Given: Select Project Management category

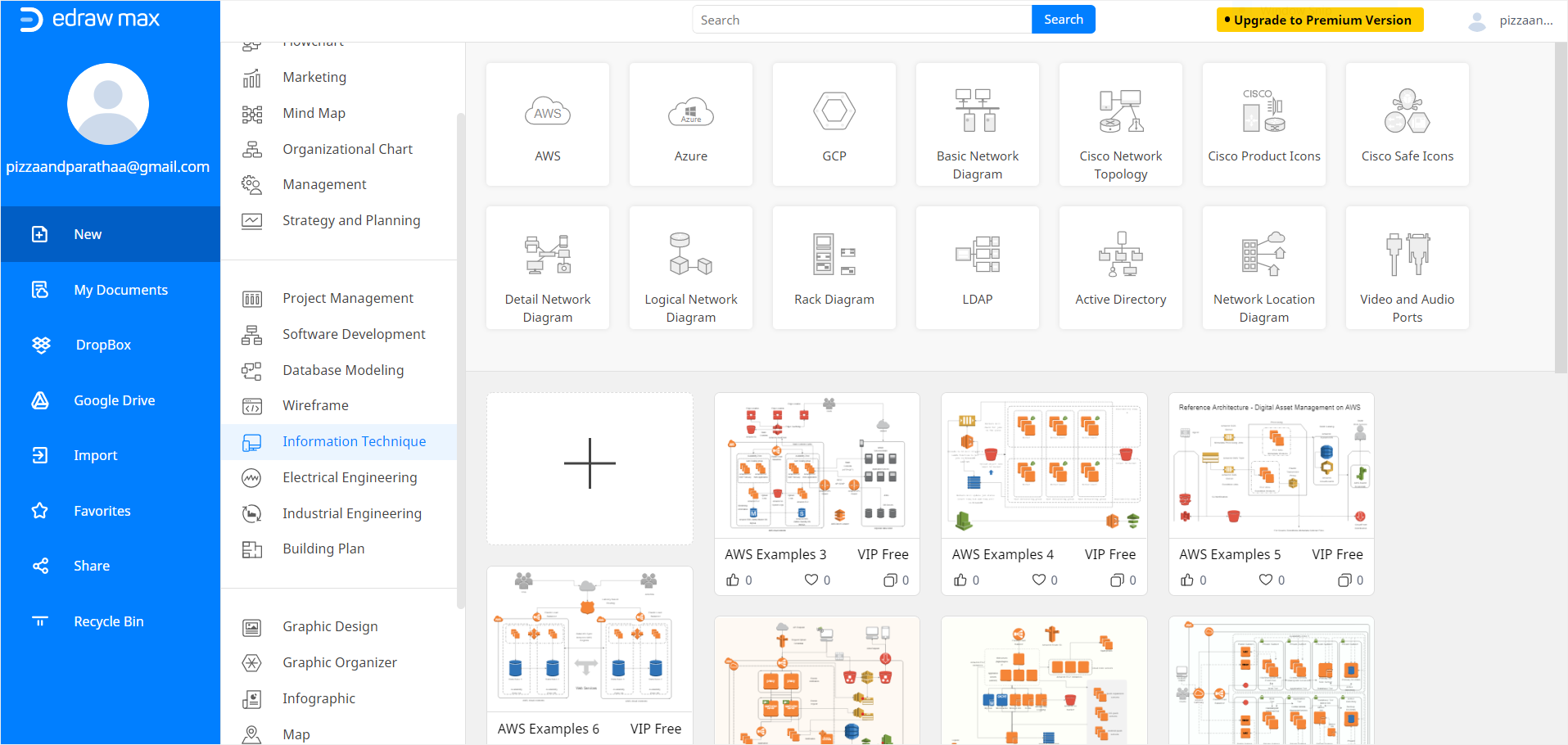Looking at the screenshot, I should pyautogui.click(x=339, y=298).
